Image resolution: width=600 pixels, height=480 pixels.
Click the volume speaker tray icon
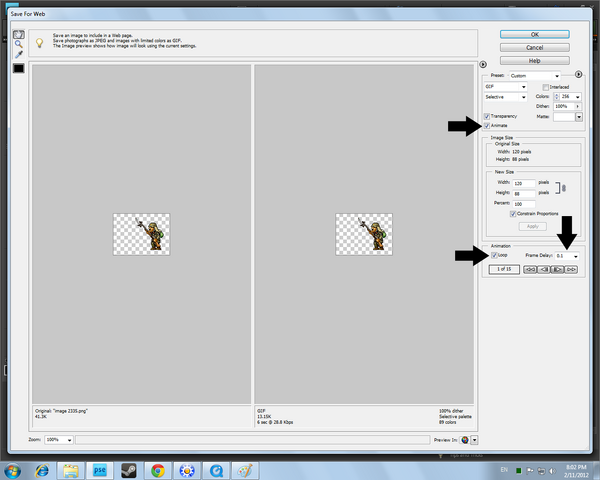pos(552,471)
